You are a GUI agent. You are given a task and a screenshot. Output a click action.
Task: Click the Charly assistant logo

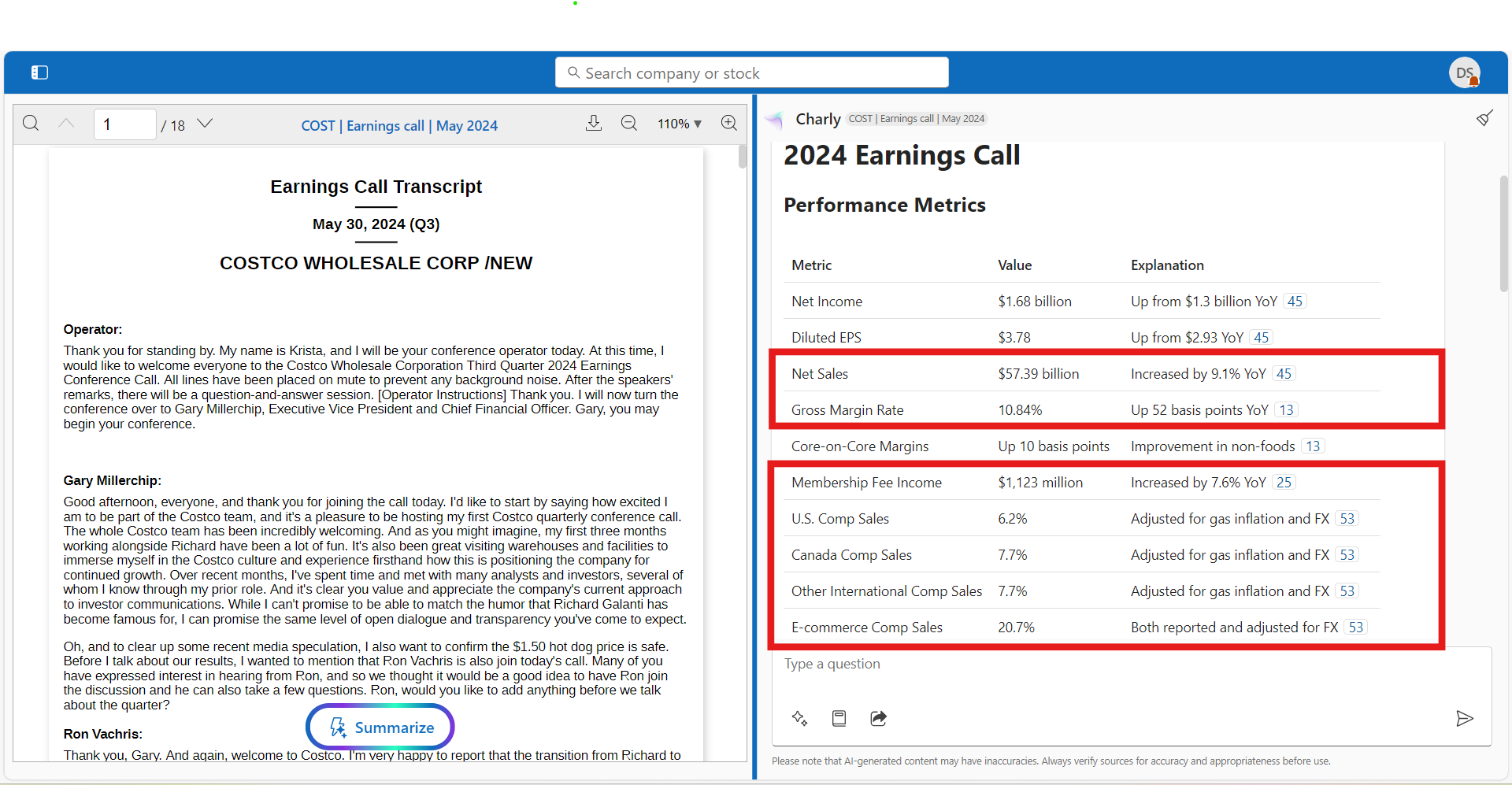tap(775, 120)
